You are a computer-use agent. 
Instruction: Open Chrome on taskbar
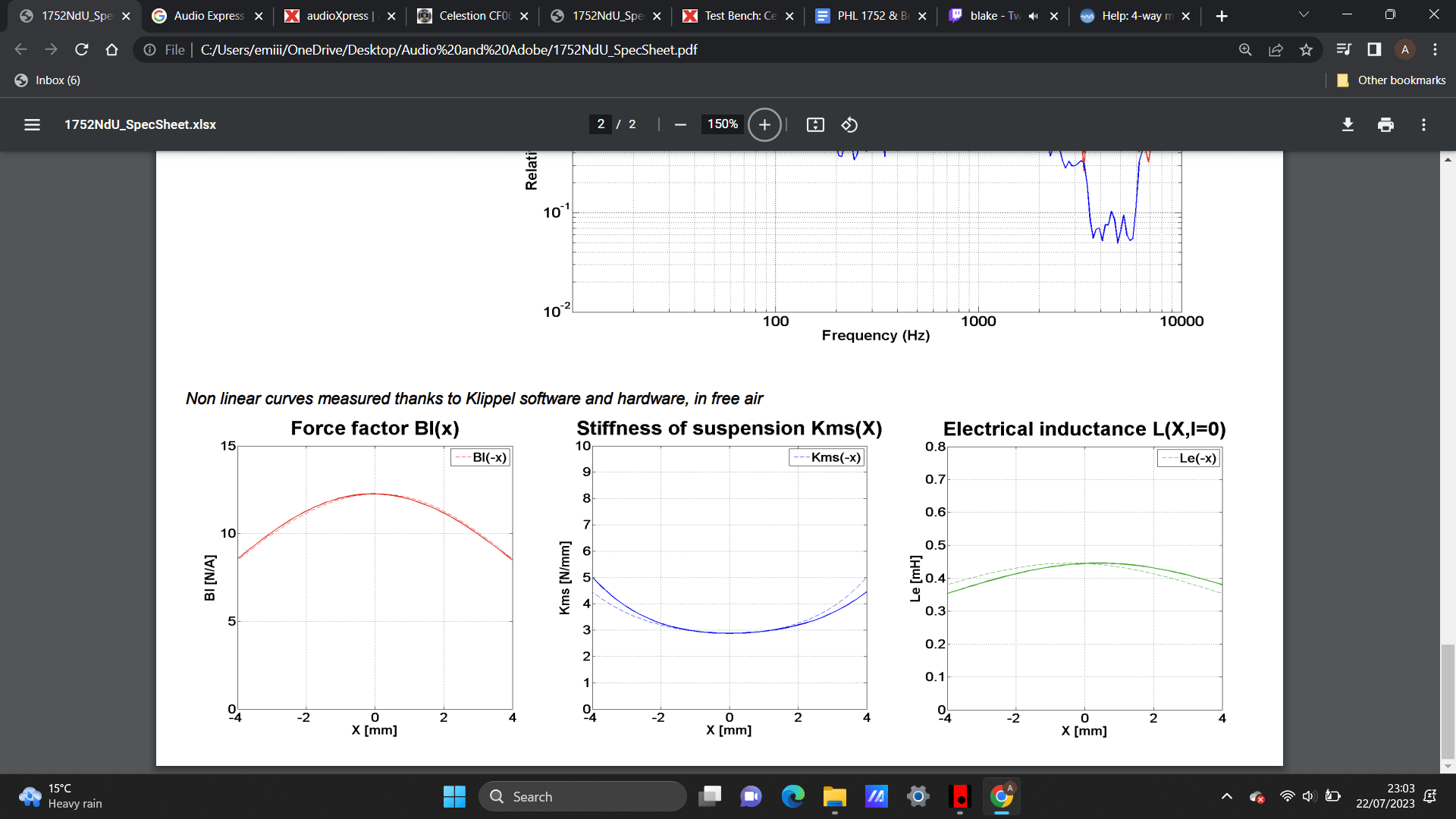(1001, 796)
